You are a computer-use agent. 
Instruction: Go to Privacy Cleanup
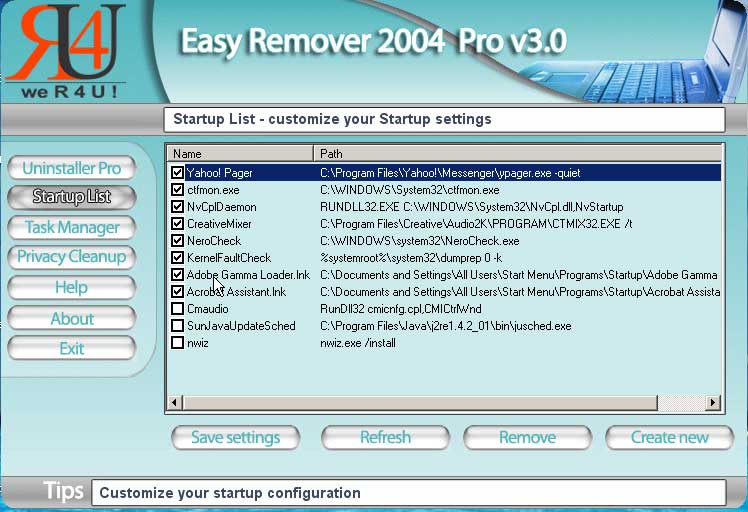pos(72,257)
